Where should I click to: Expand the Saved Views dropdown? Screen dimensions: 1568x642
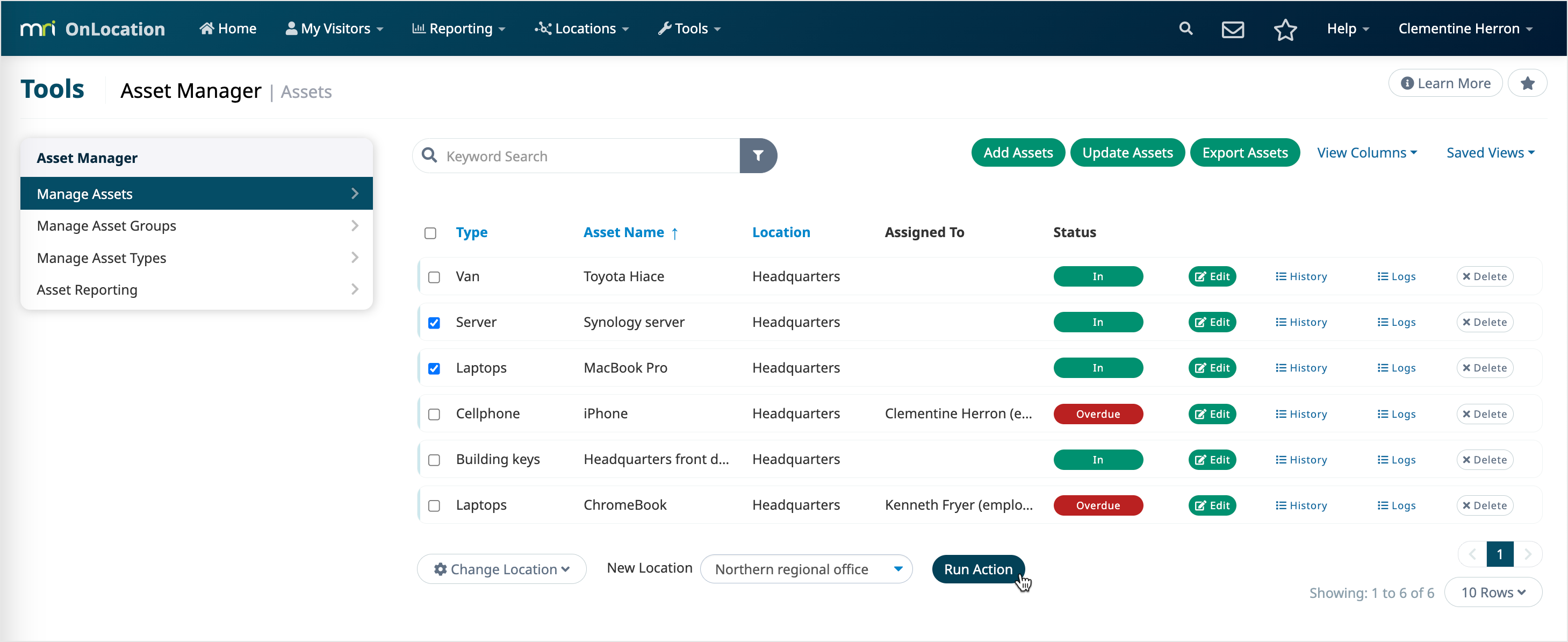1490,152
